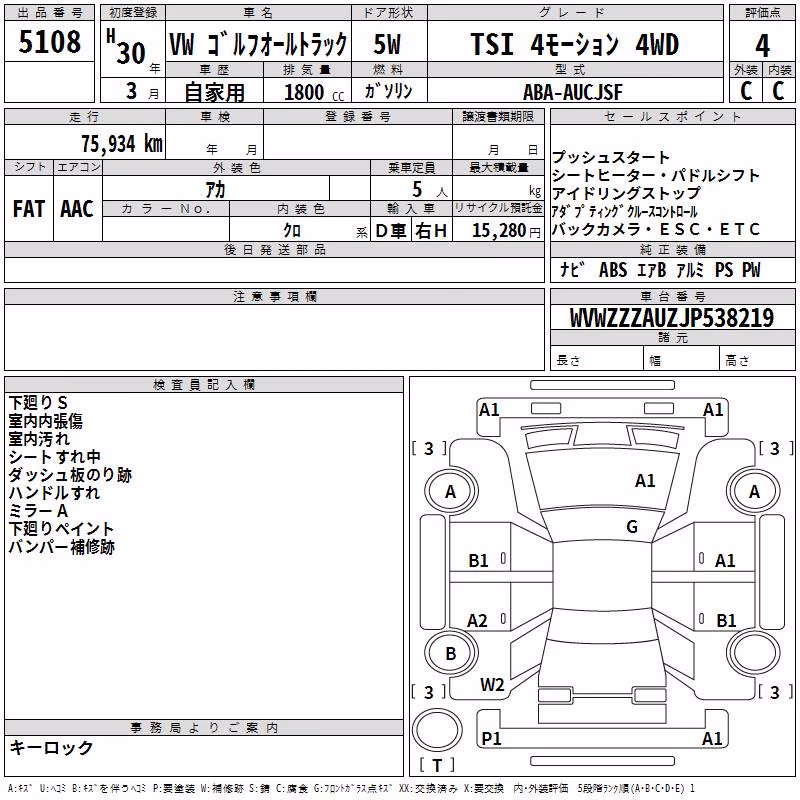The height and width of the screenshot is (800, 800).
Task: Click the 登録番号 header label
Action: tap(358, 117)
